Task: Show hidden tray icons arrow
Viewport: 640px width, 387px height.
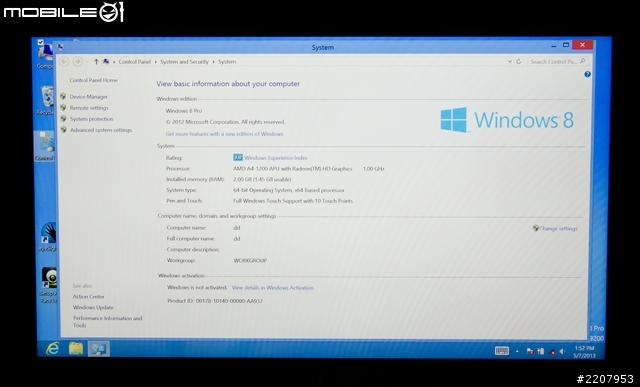Action: tap(517, 351)
